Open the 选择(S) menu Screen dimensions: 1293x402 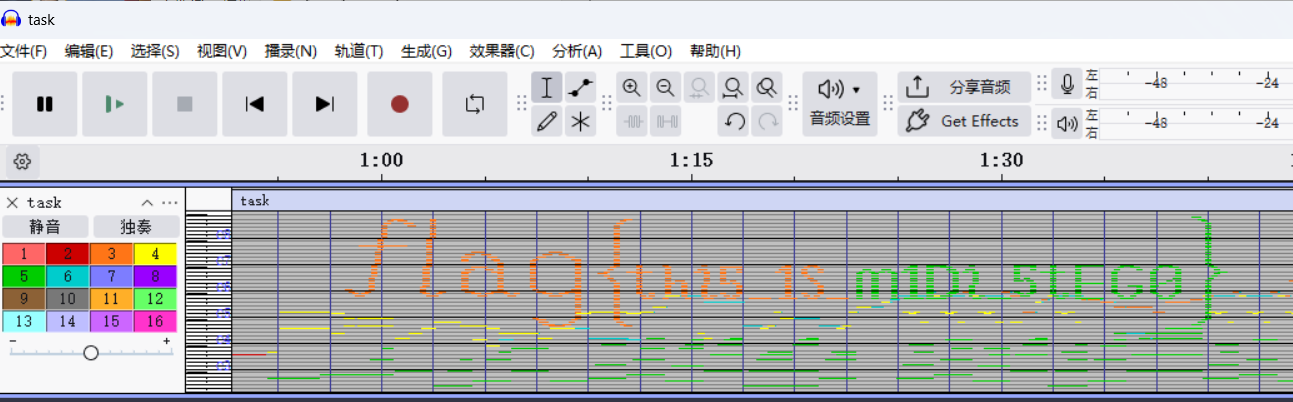click(x=155, y=51)
